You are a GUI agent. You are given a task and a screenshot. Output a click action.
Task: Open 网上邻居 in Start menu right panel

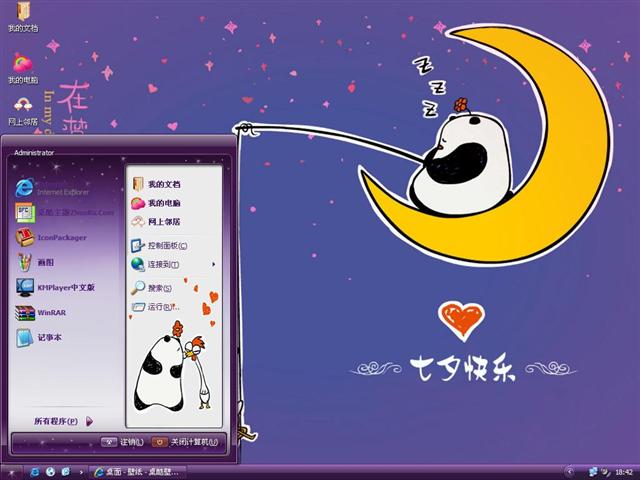[157, 222]
